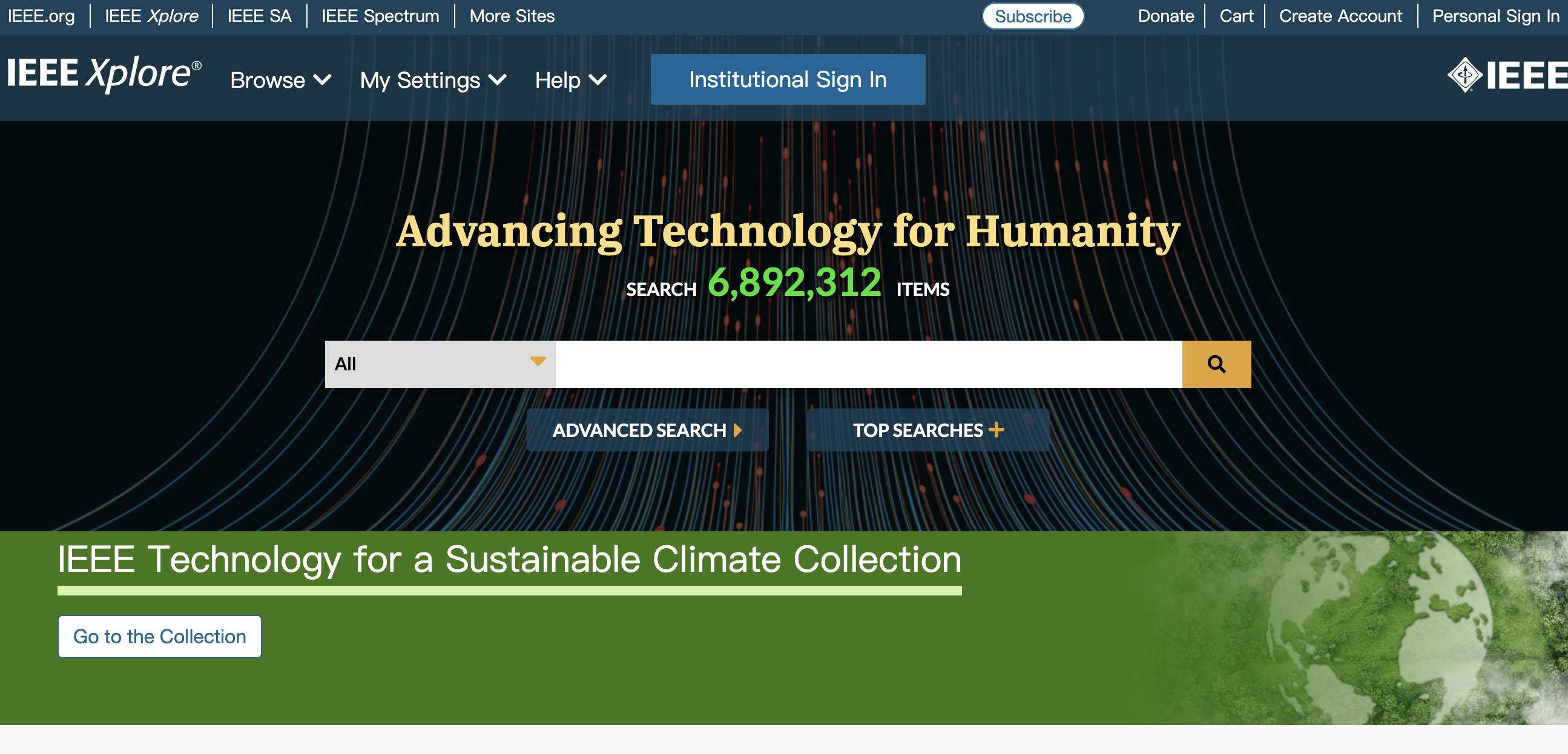This screenshot has height=754, width=1568.
Task: Click the Donate link
Action: click(1165, 16)
